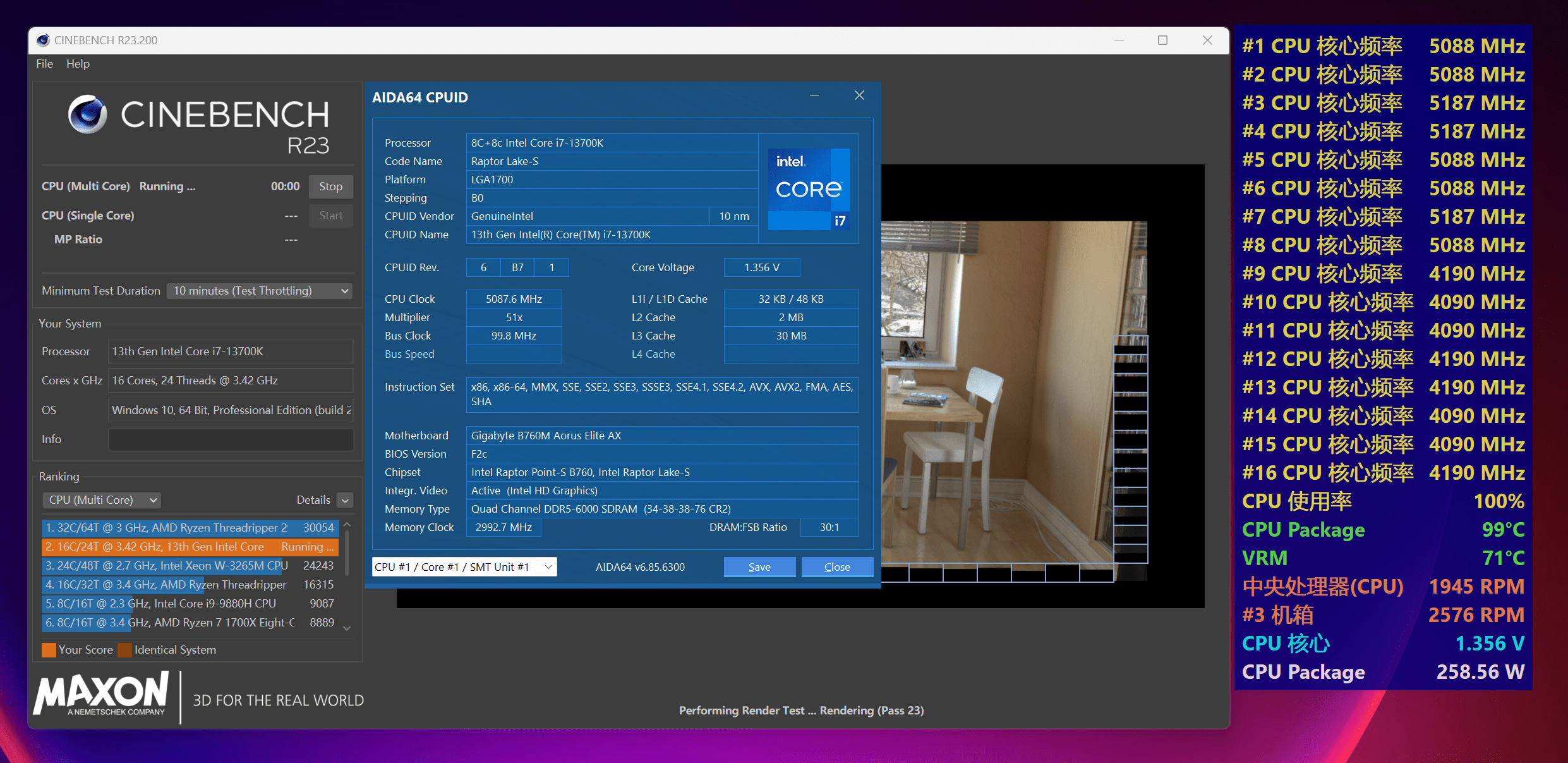The width and height of the screenshot is (1568, 763).
Task: Click the Code Name value Raptor Lake-S
Action: [612, 161]
